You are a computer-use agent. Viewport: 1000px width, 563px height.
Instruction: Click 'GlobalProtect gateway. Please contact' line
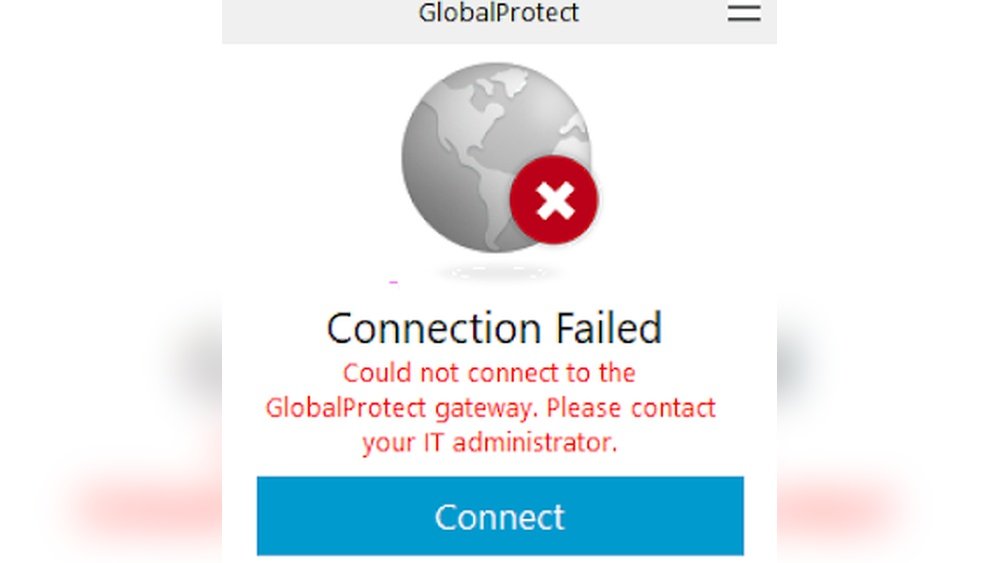coord(490,408)
